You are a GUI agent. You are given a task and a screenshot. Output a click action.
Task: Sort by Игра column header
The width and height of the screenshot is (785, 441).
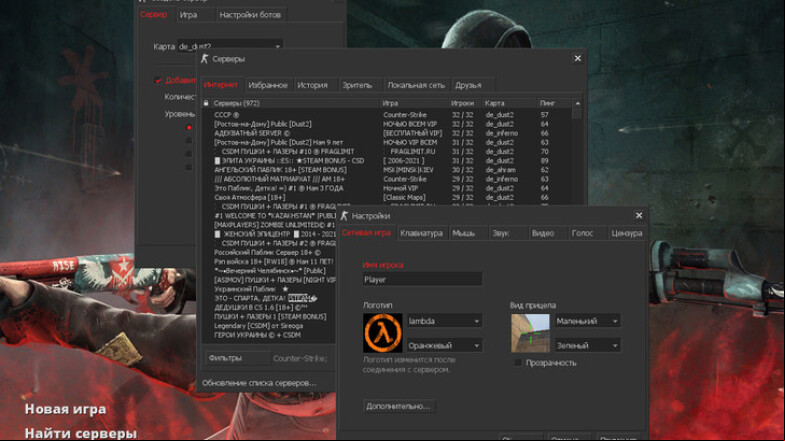point(415,103)
